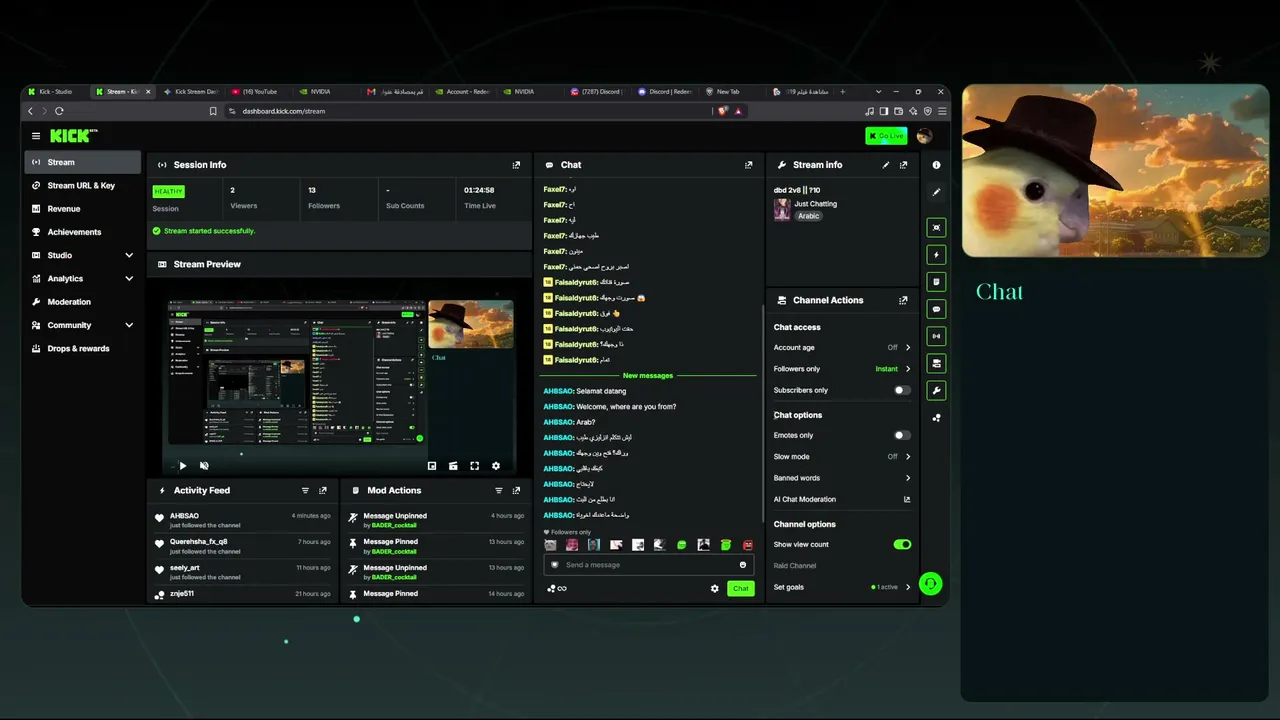The width and height of the screenshot is (1280, 720).
Task: Toggle the lightning Activity Feed widget icon
Action: click(936, 255)
